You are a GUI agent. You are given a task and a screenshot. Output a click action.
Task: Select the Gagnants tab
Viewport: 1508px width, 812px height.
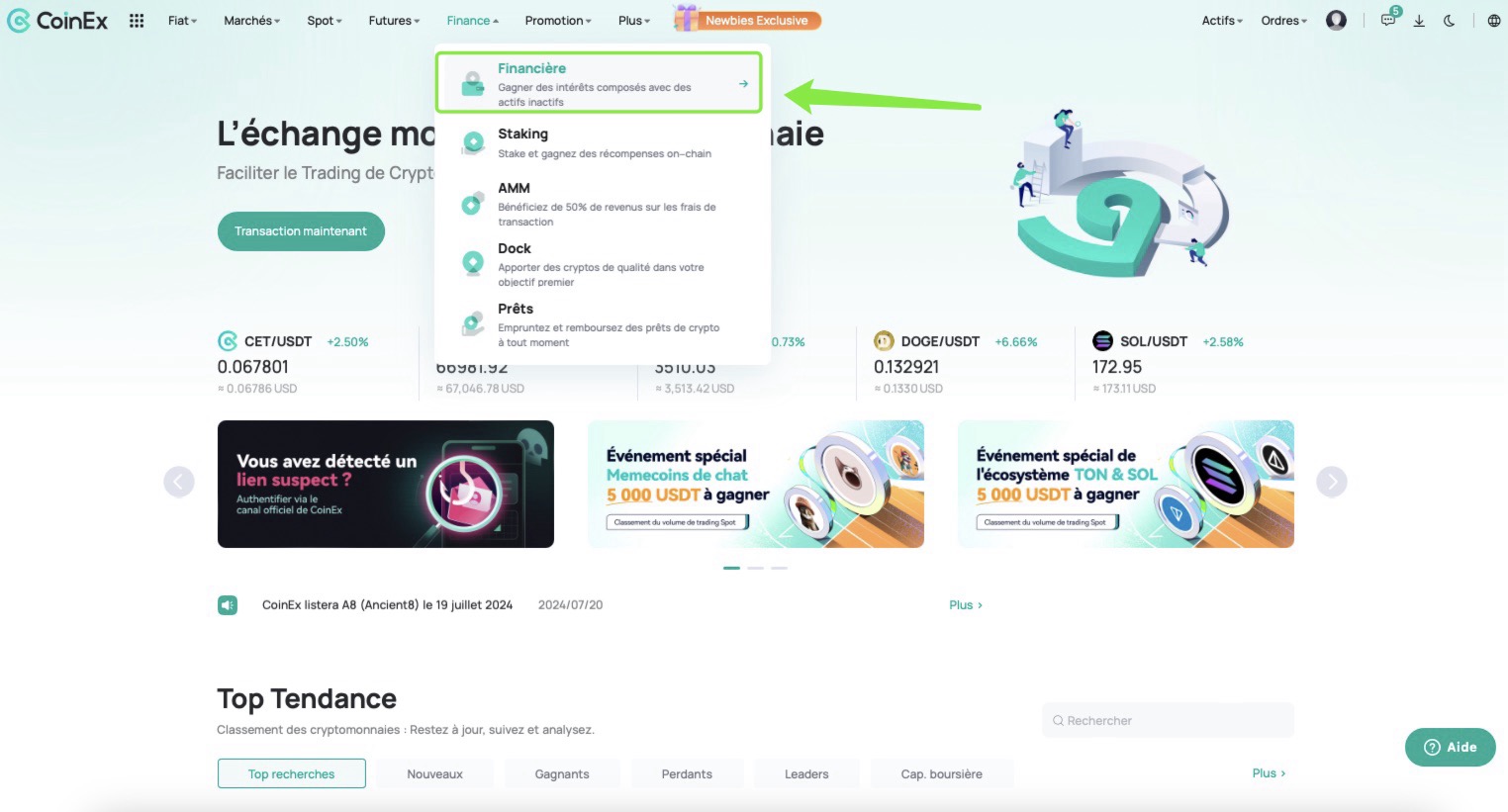562,773
